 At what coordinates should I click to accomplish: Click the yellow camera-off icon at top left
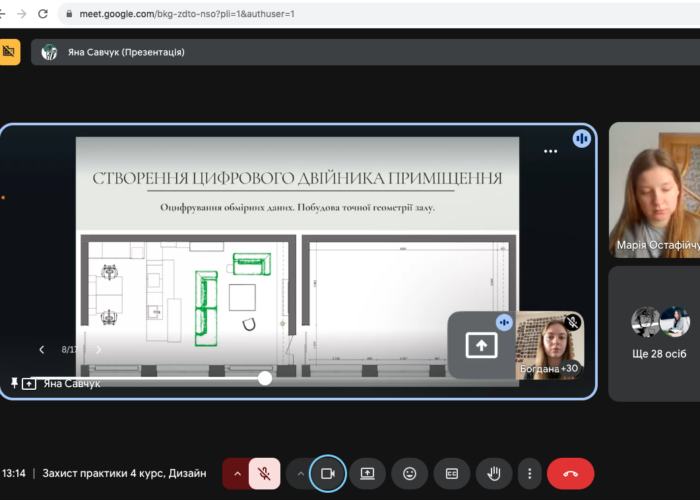10,52
